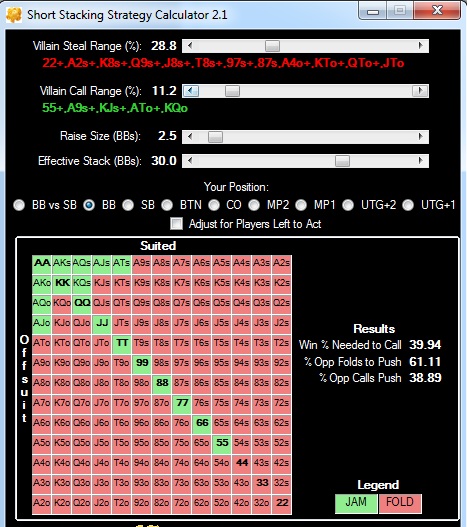
Task: Click the Raise Size slider thumb
Action: tap(215, 136)
